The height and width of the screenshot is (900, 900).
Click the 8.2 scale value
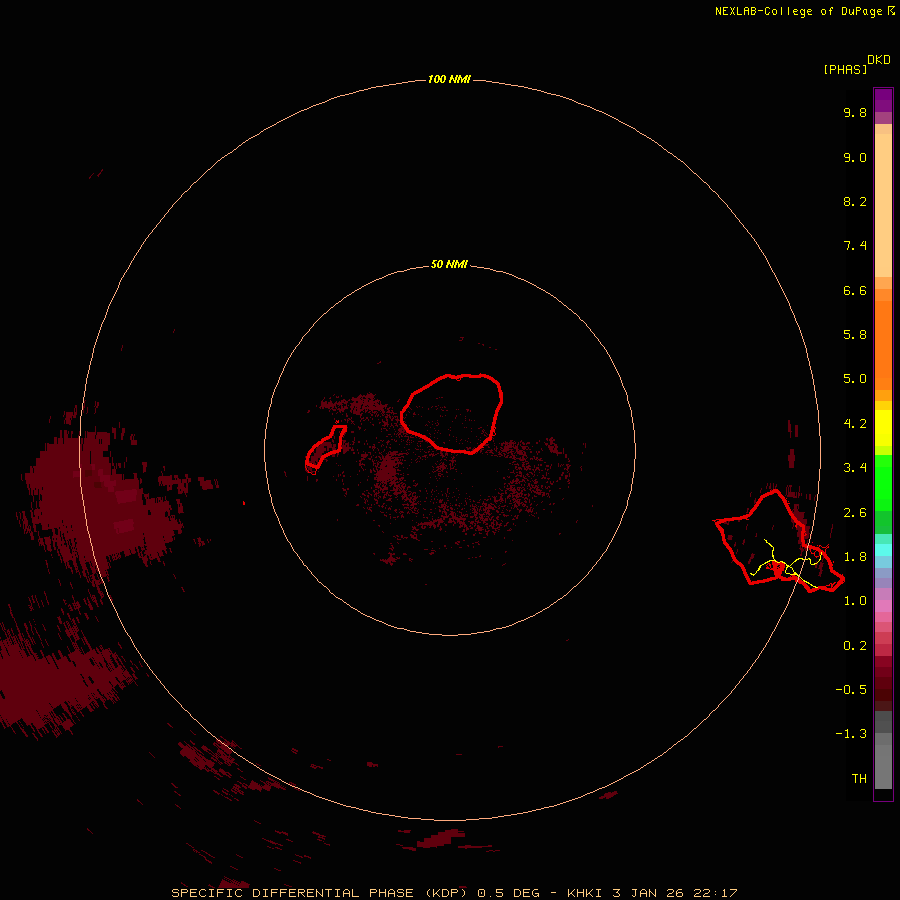(x=855, y=201)
